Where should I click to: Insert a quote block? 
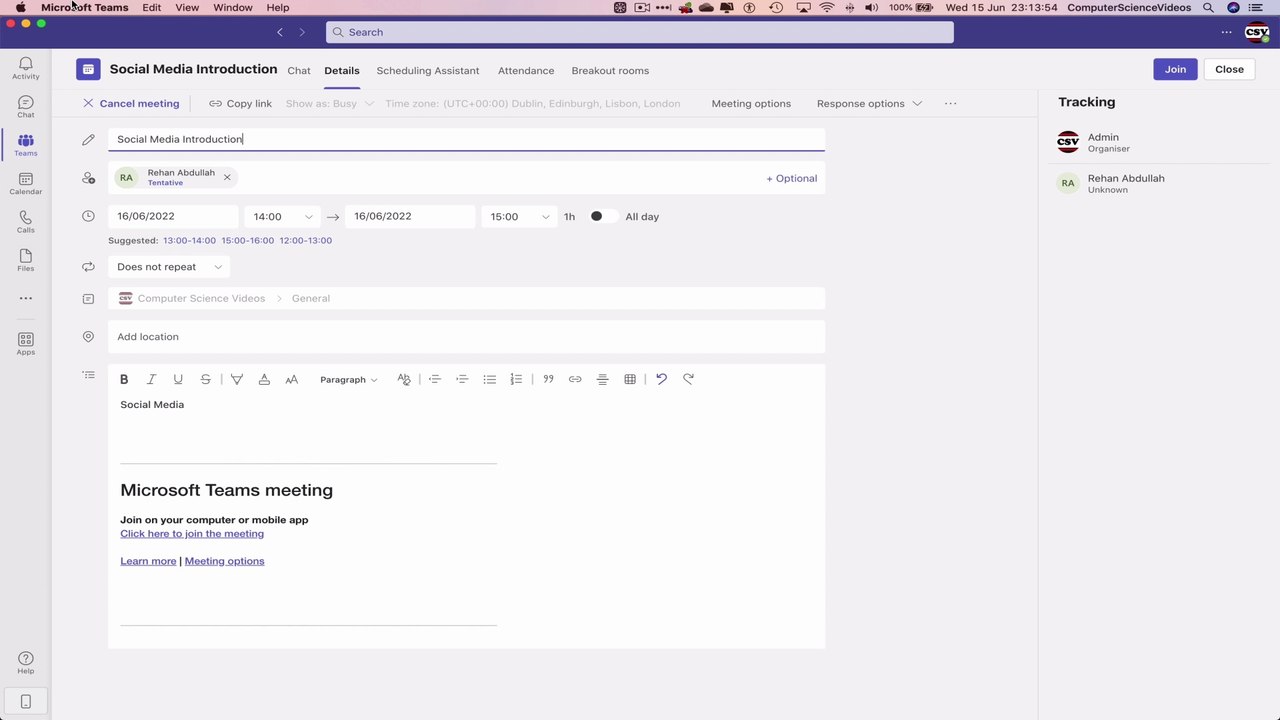click(x=548, y=379)
